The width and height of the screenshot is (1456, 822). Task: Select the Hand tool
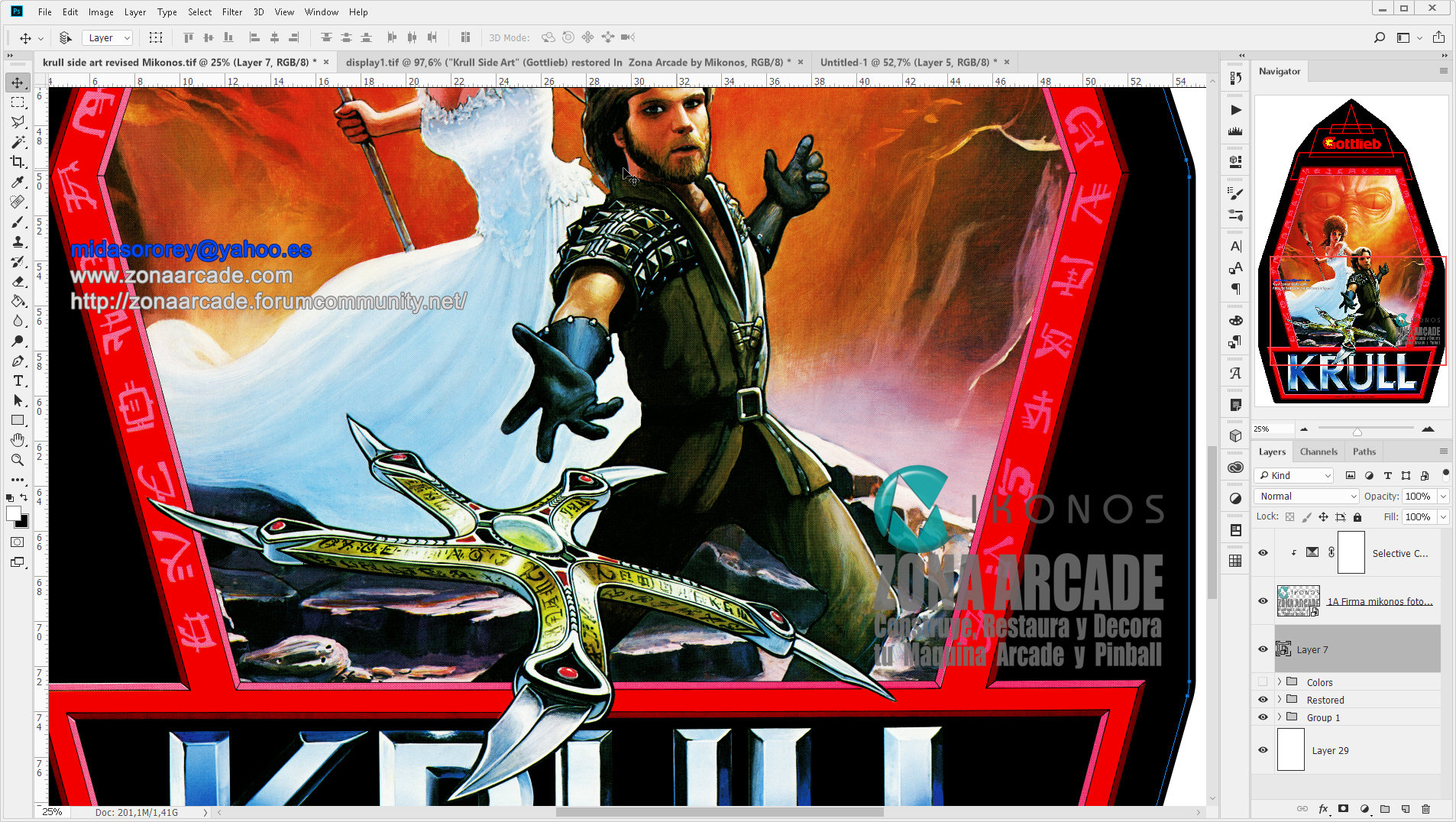(18, 440)
